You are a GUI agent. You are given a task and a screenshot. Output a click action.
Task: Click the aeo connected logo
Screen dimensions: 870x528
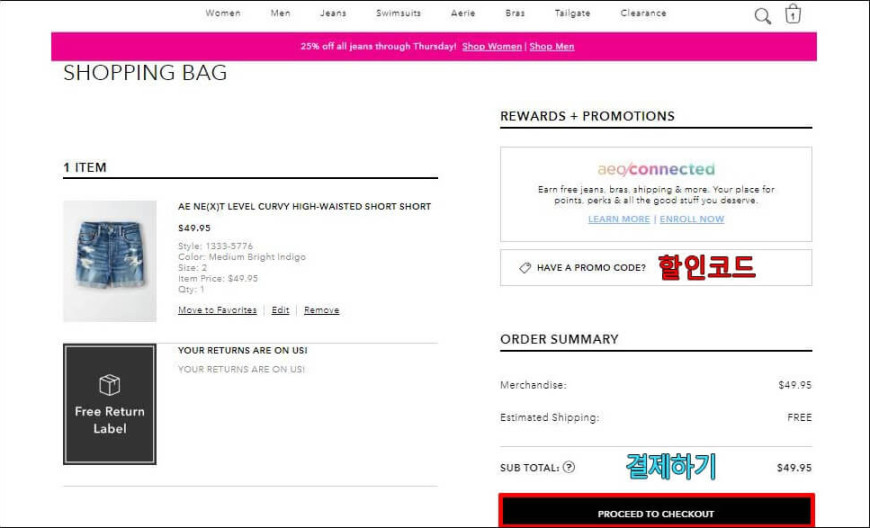[656, 169]
